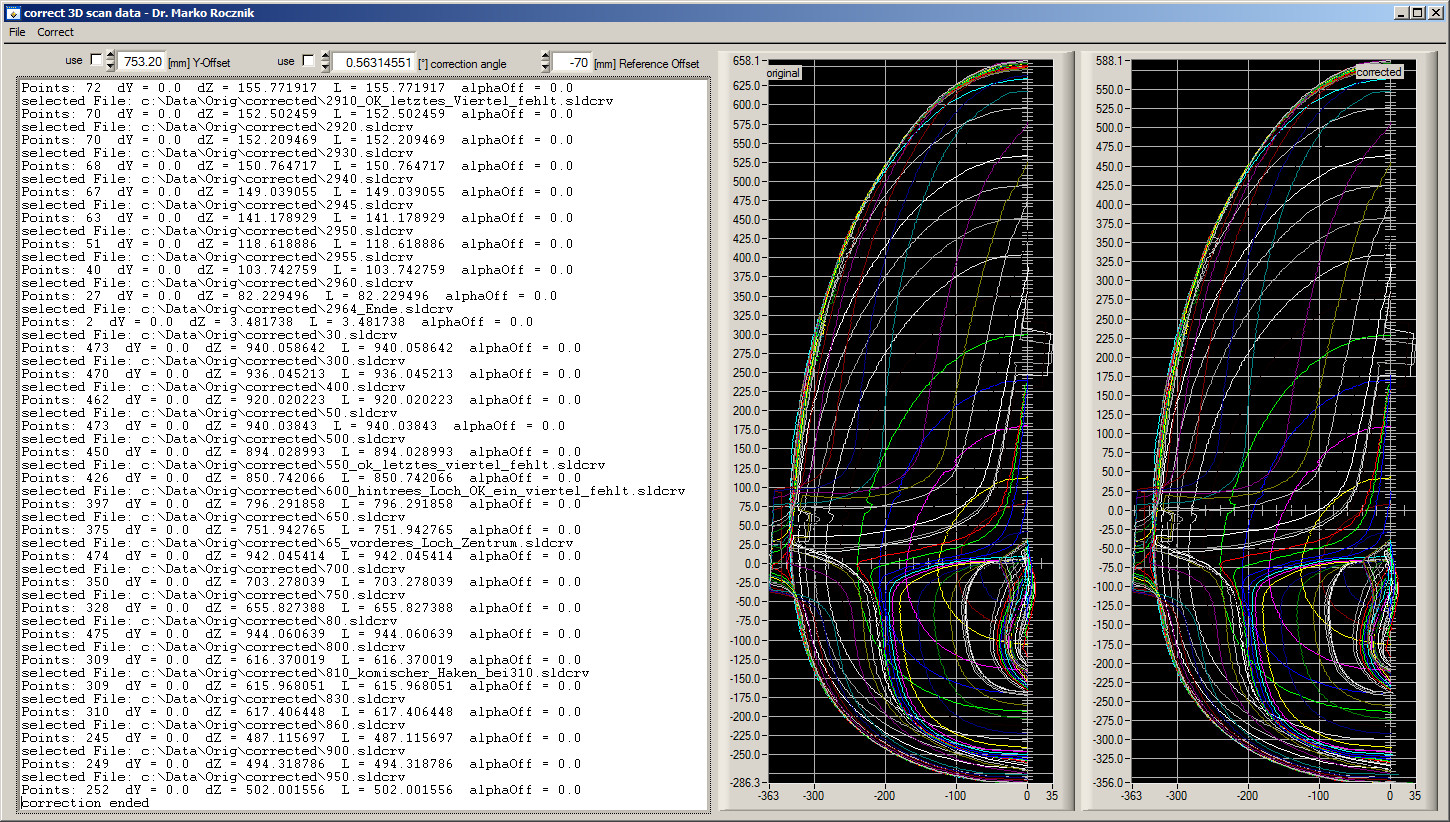Enable the 'use' checkbox for Y-Offset
Screen dimensions: 1450x822
point(96,61)
